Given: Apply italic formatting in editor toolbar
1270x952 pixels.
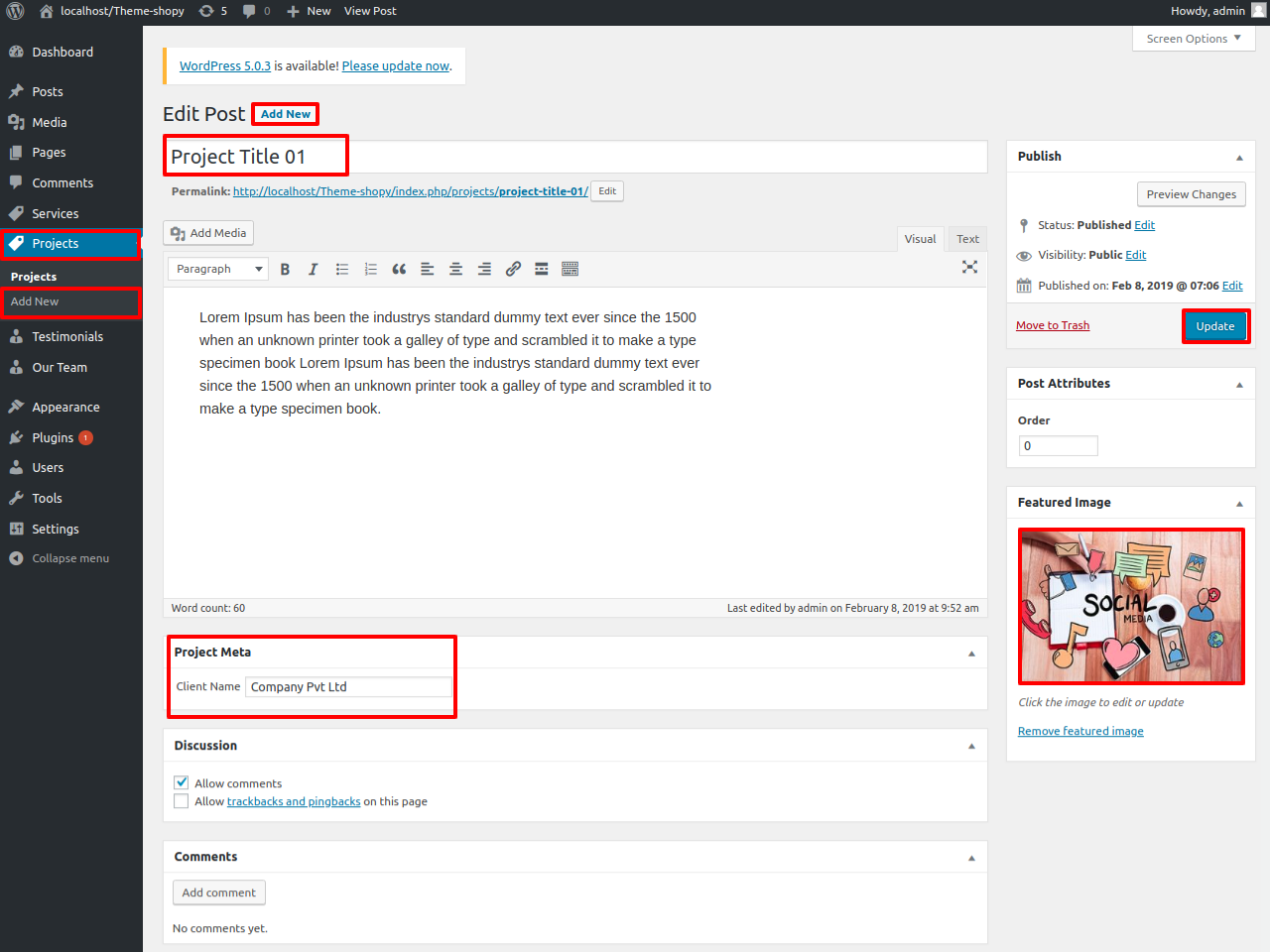Looking at the screenshot, I should [314, 269].
